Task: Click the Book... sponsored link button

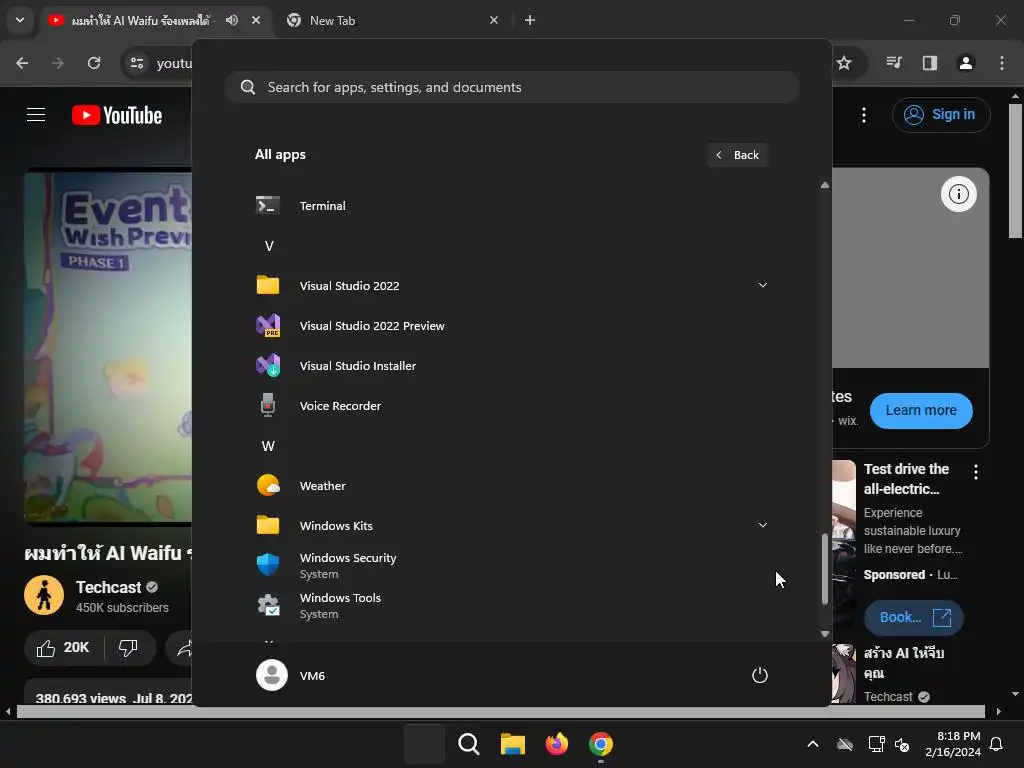Action: [x=914, y=617]
